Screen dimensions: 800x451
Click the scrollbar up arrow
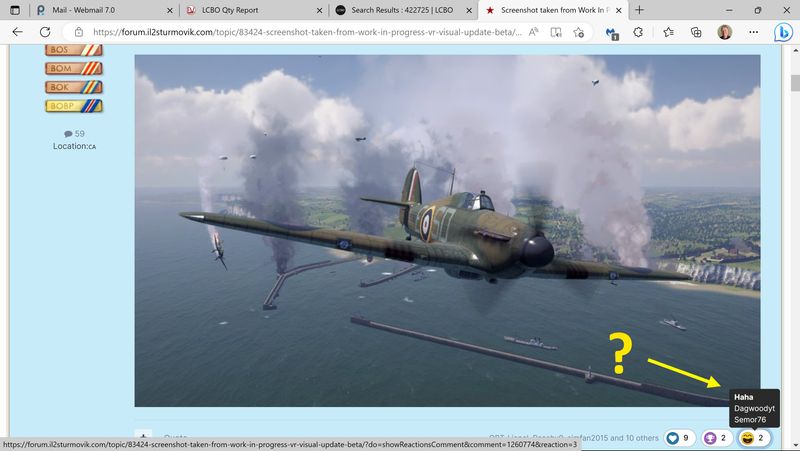(x=795, y=51)
